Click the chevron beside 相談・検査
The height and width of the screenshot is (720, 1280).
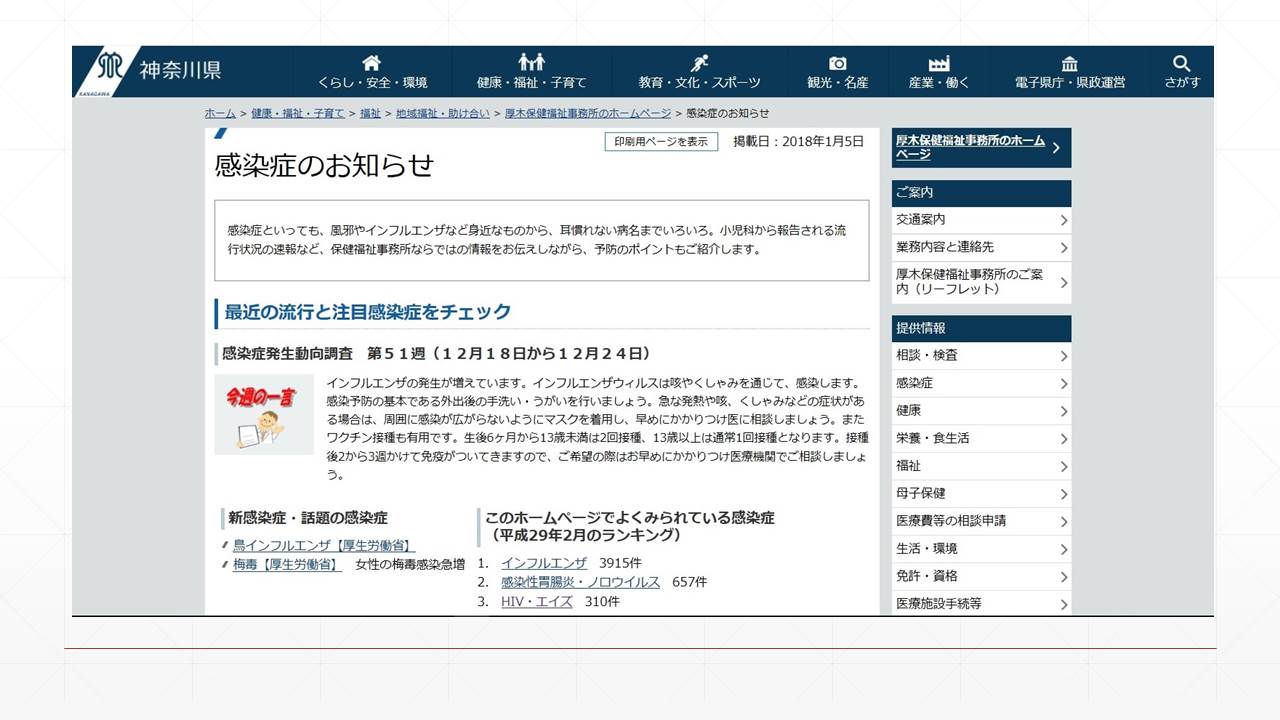[1063, 356]
